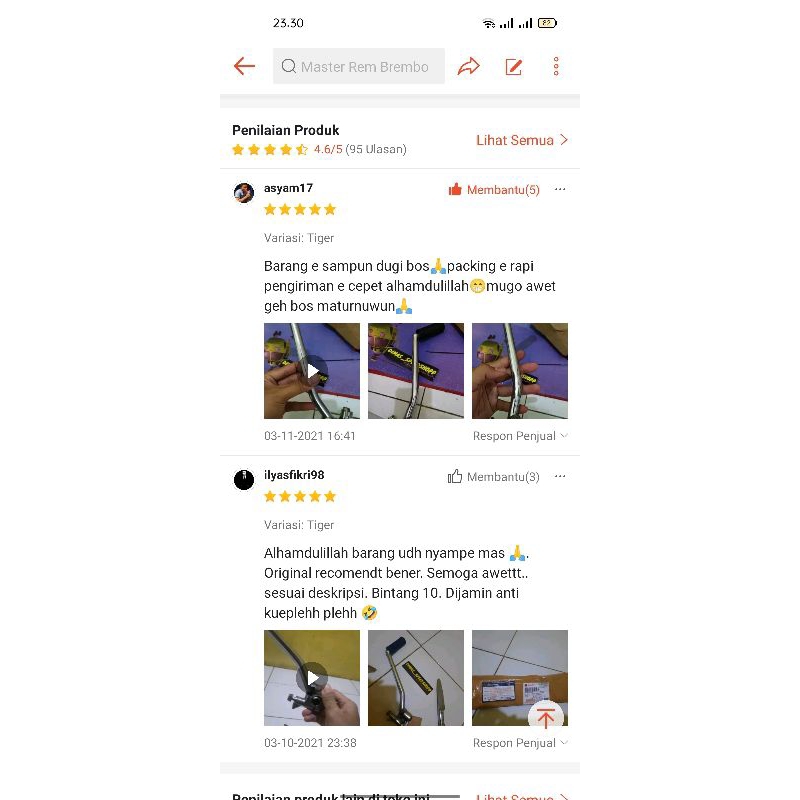Viewport: 800px width, 800px height.
Task: Open the second photo in asyam17's review
Action: (x=416, y=371)
